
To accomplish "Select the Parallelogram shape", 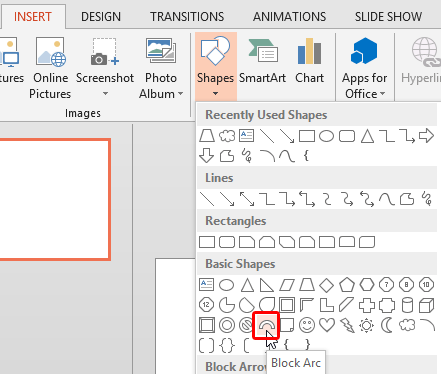I will coord(287,285).
